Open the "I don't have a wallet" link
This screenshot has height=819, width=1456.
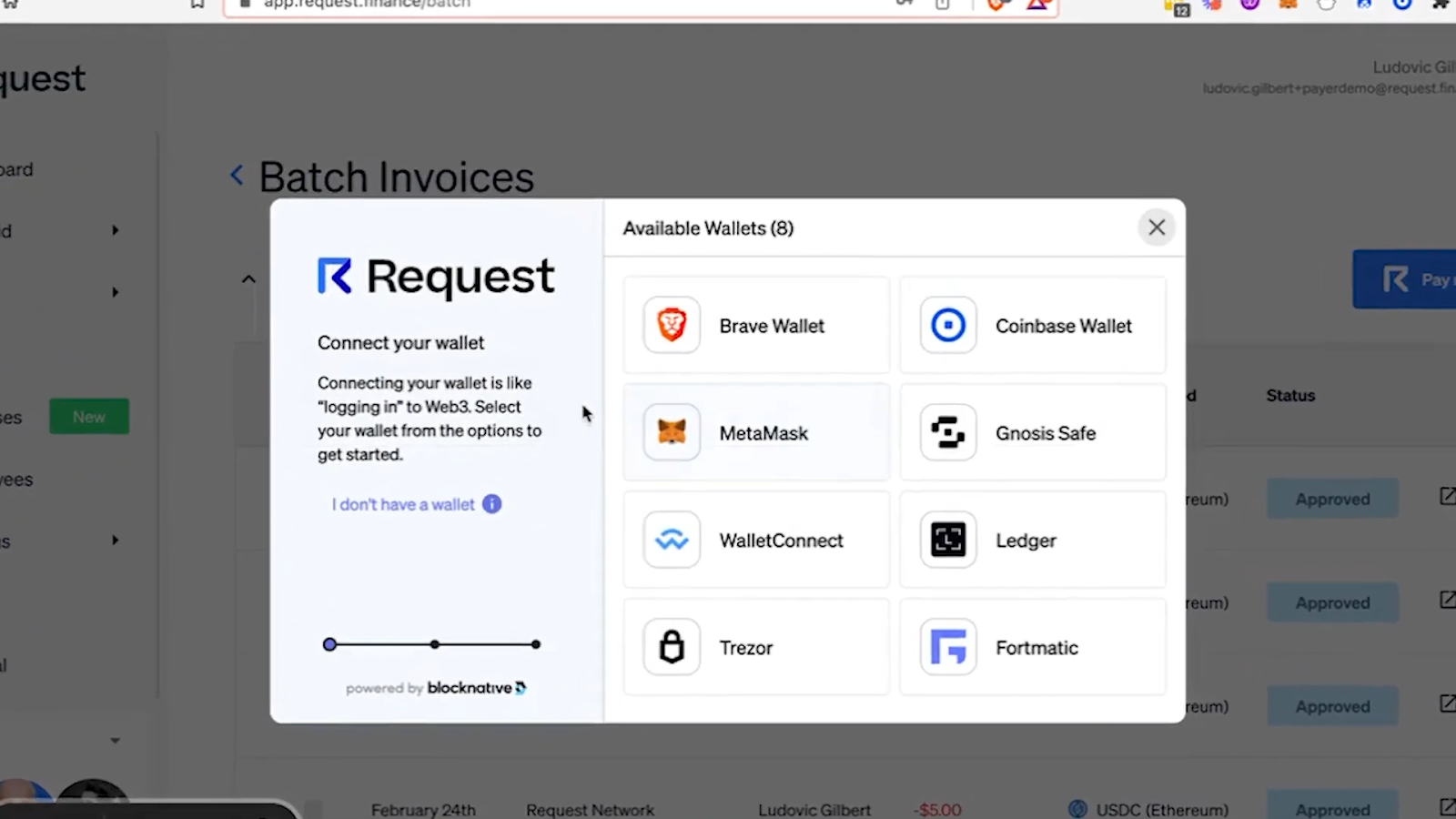403,504
